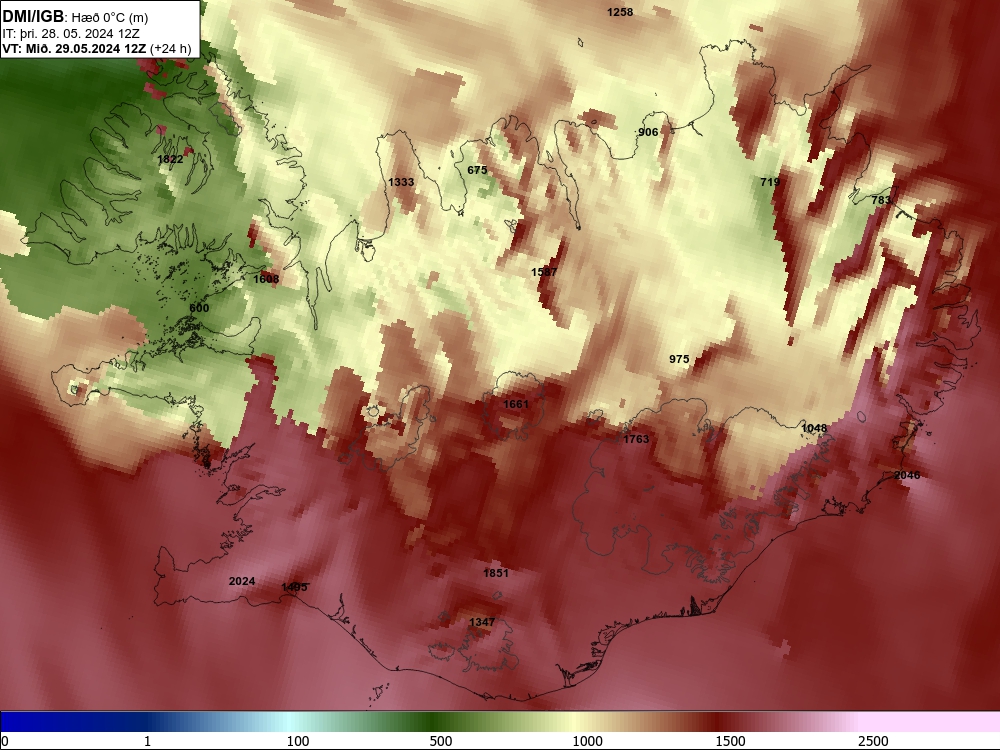Image resolution: width=1000 pixels, height=750 pixels.
Task: Click the 1000 tick on color scale
Action: (587, 741)
